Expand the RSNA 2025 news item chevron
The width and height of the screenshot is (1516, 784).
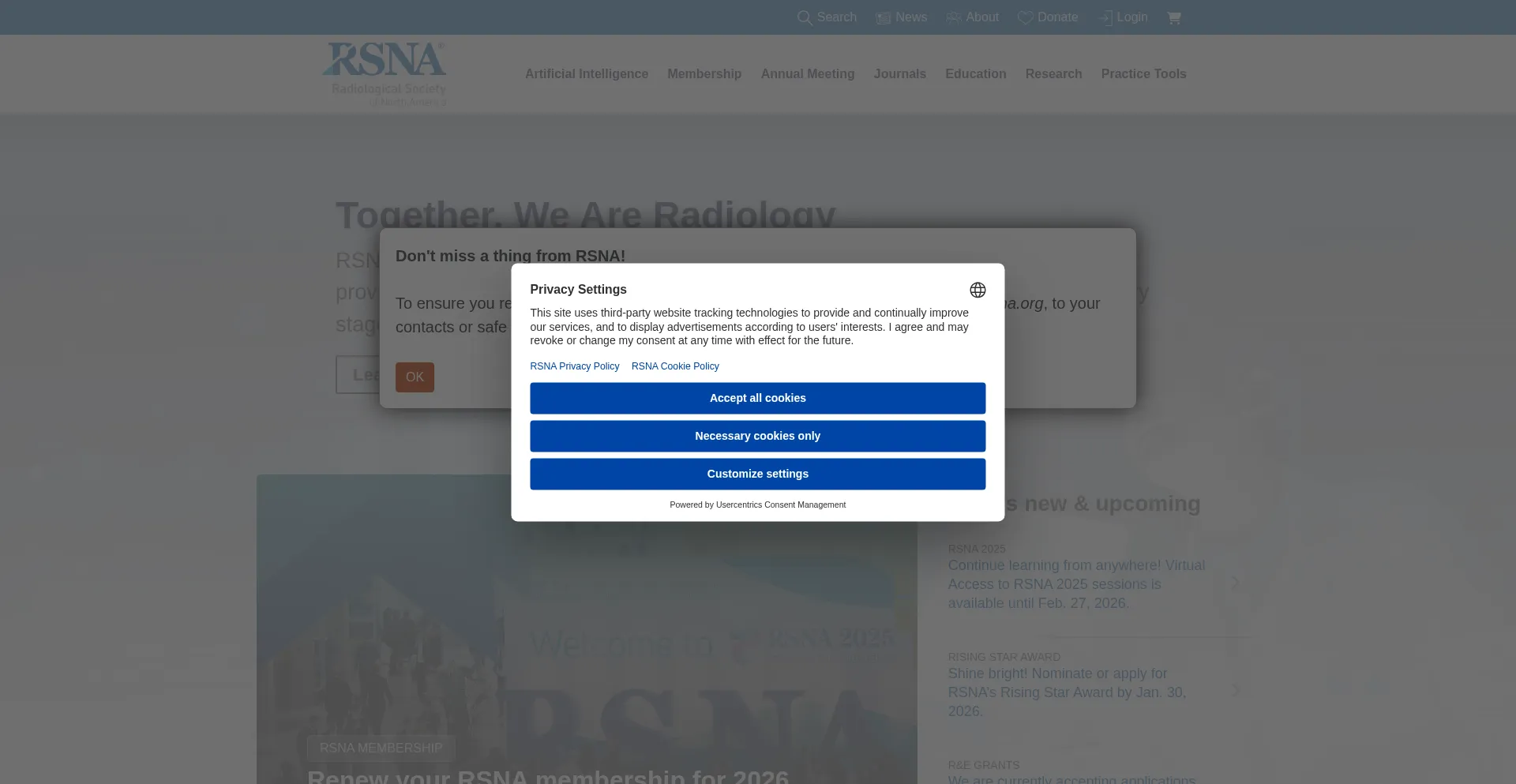tap(1237, 583)
